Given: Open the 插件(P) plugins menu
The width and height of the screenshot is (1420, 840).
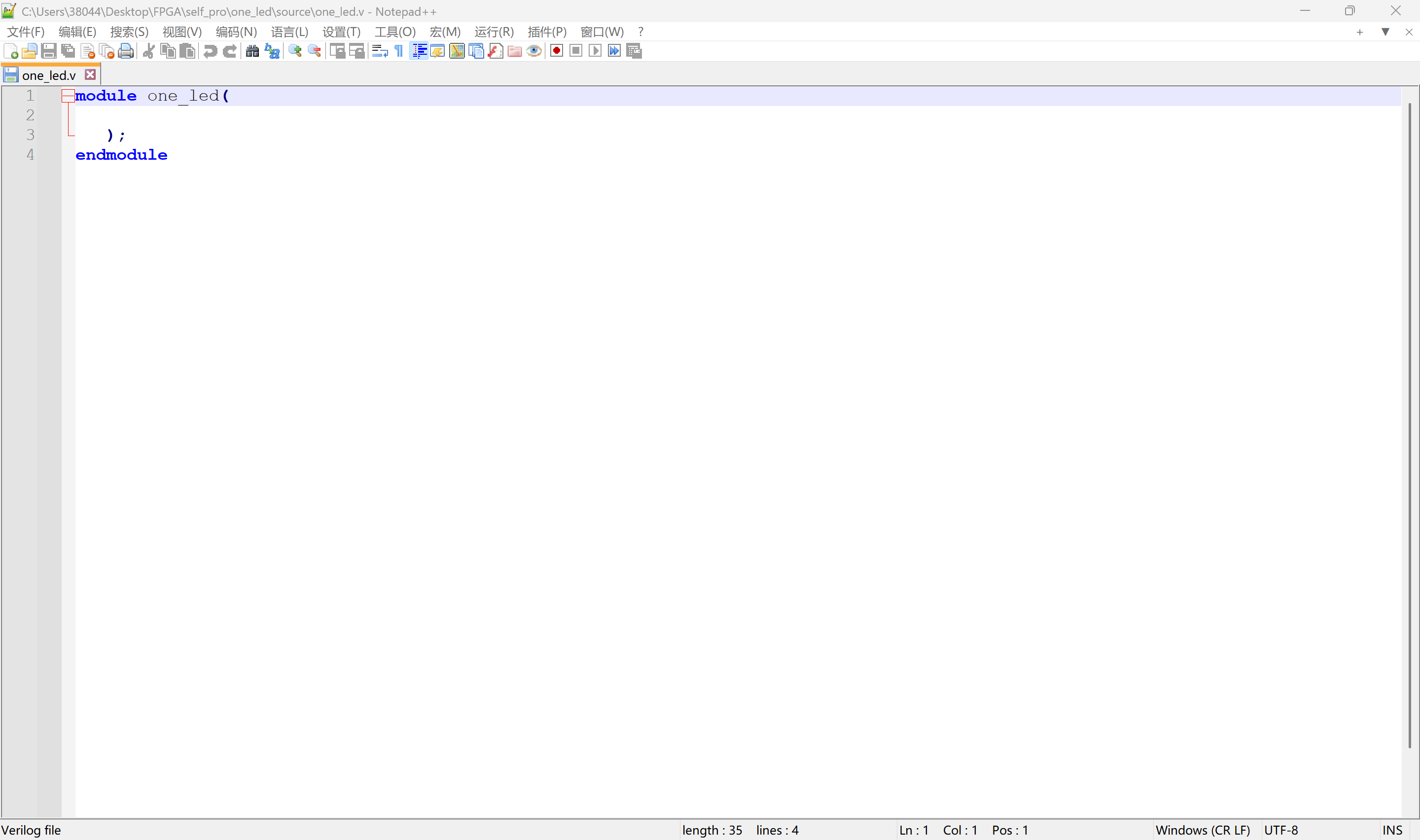Looking at the screenshot, I should (x=546, y=32).
